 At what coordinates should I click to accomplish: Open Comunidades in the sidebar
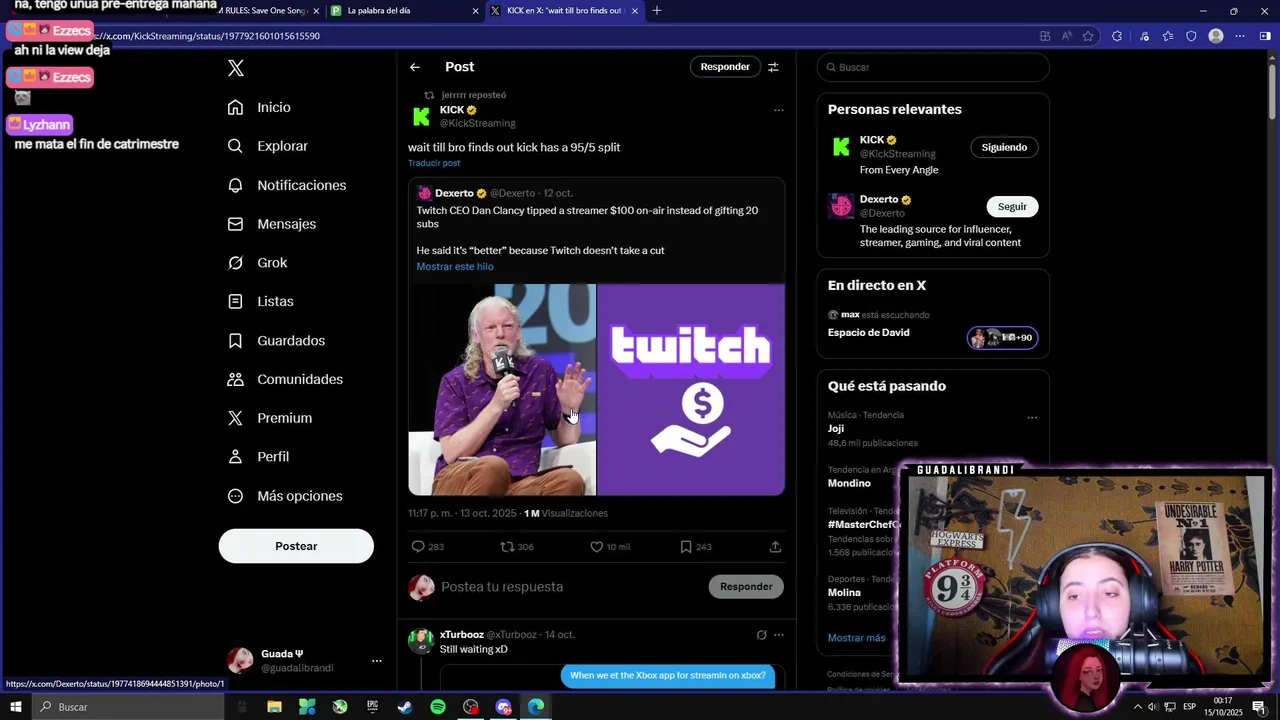pos(285,379)
